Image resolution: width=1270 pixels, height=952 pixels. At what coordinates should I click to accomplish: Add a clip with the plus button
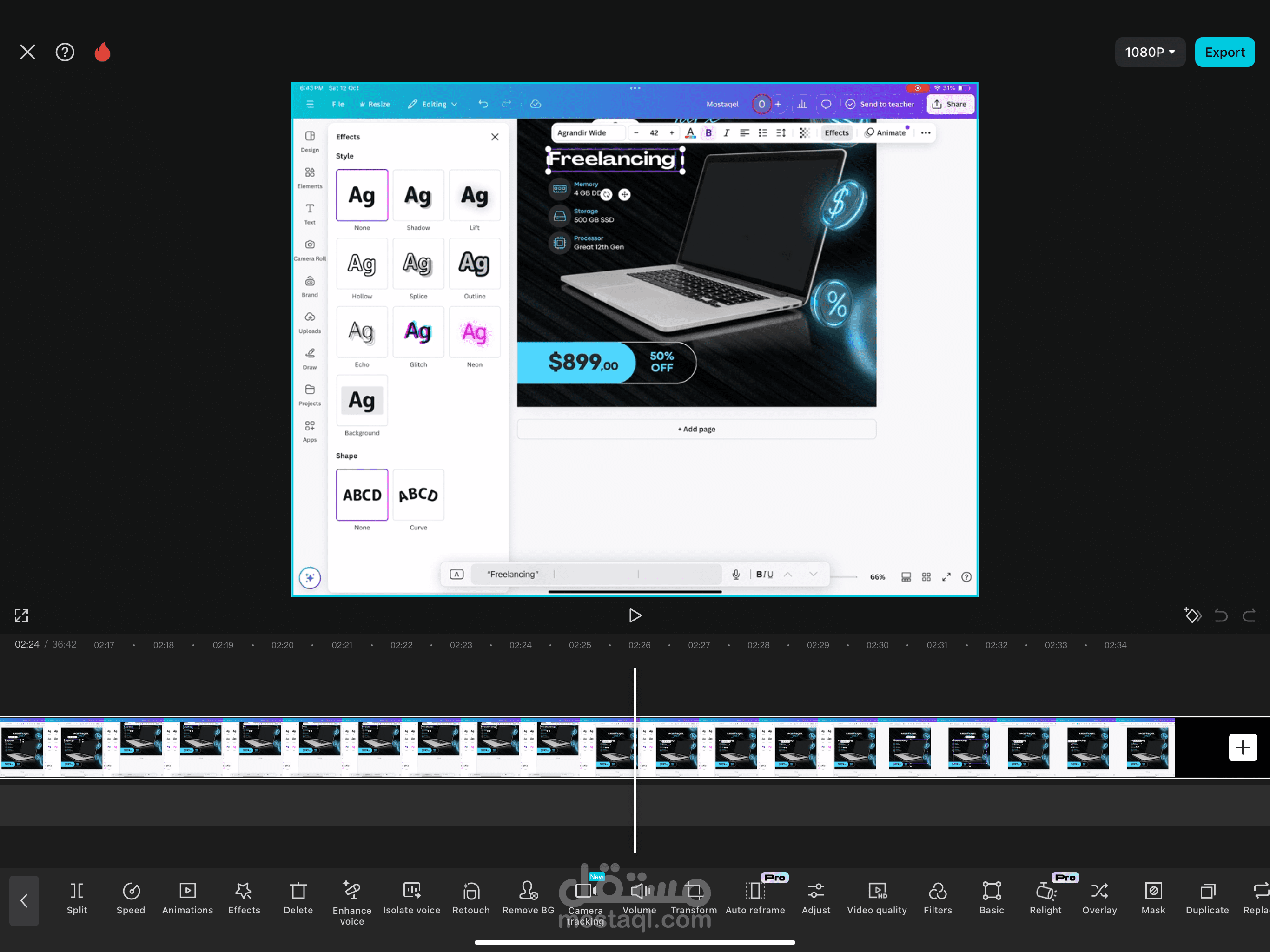tap(1243, 747)
